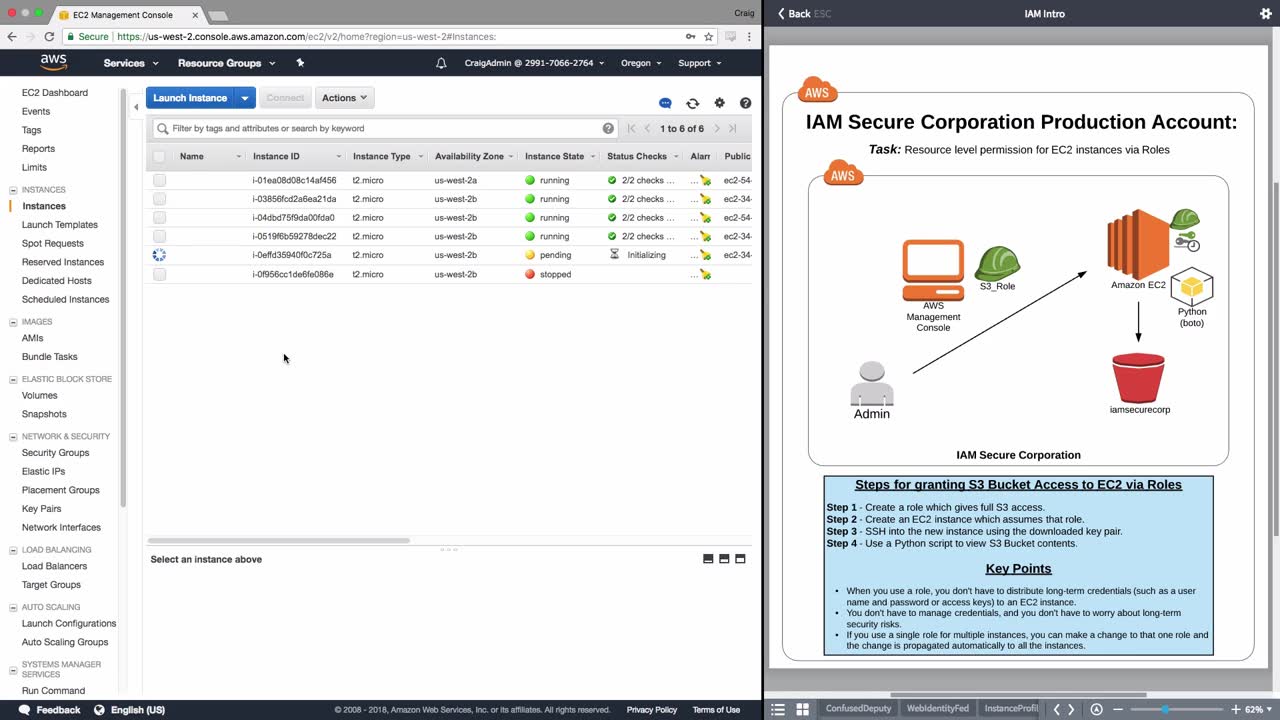
Task: Select the checkbox for instance i-0f956cc1de6fe086e
Action: pos(160,274)
